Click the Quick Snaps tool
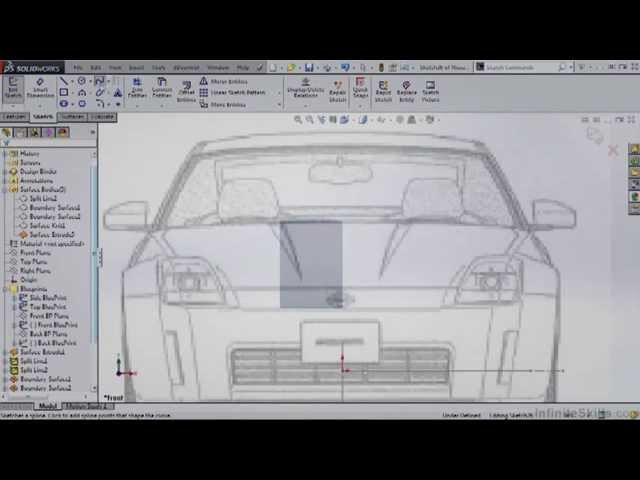Image resolution: width=640 pixels, height=480 pixels. pos(360,88)
